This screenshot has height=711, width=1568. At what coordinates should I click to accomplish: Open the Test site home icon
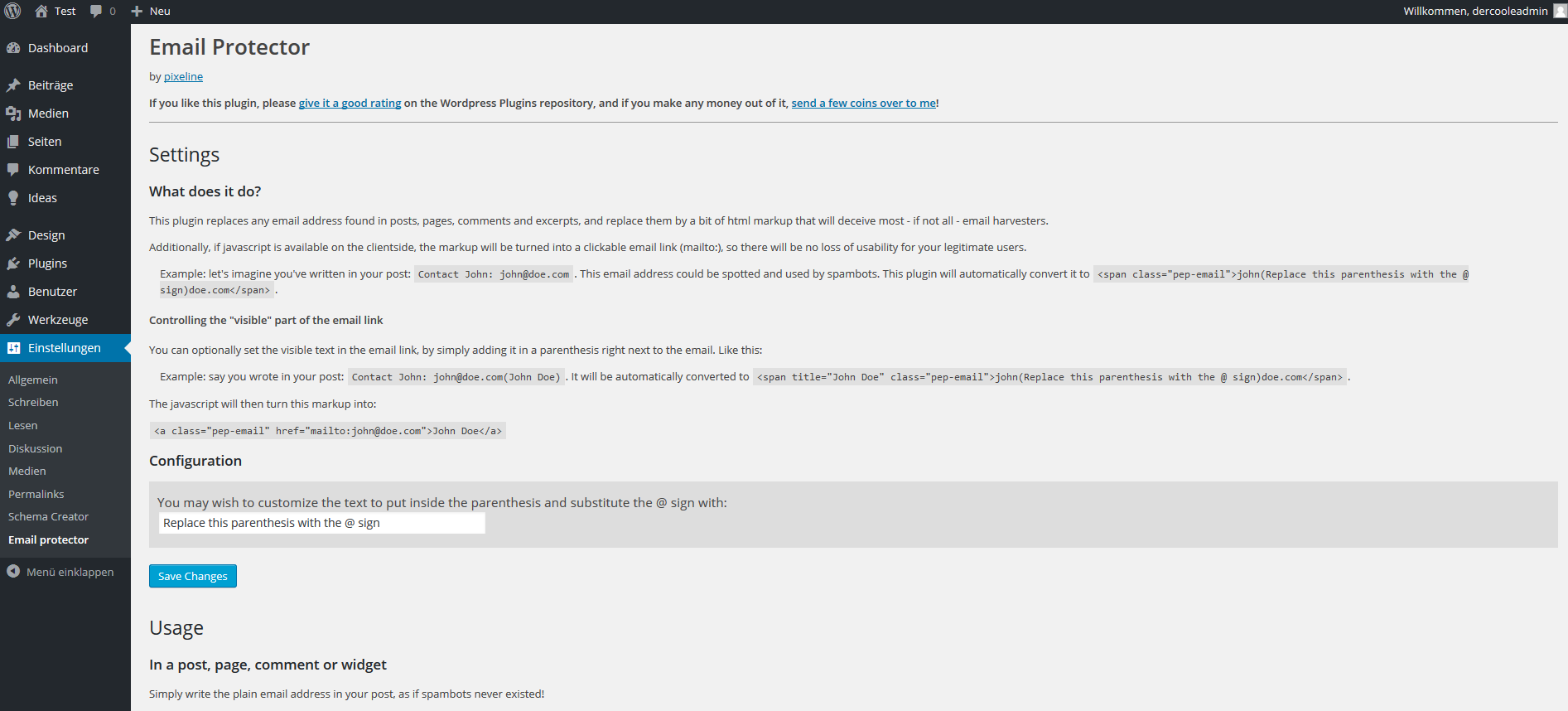coord(41,11)
